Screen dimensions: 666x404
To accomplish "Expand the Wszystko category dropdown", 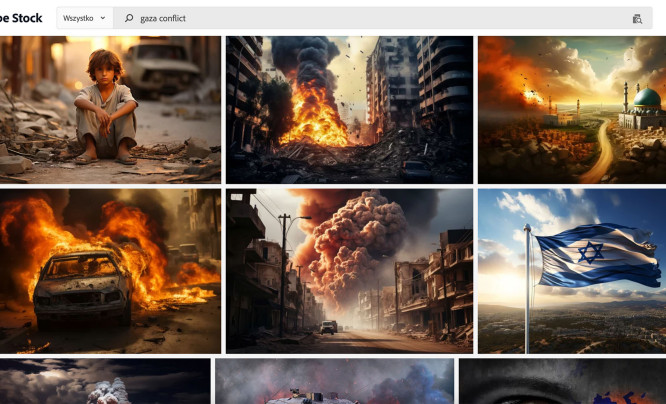I will click(x=85, y=18).
